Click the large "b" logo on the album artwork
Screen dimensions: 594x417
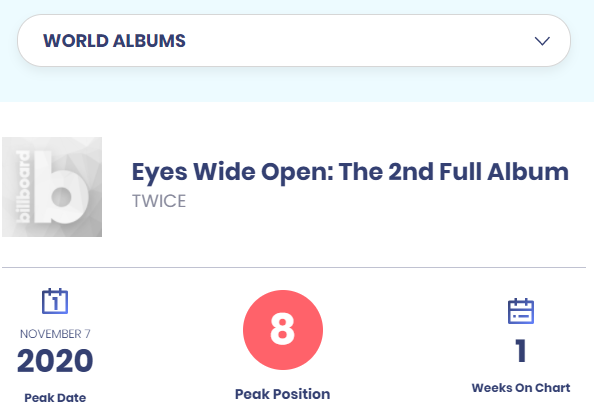click(63, 187)
